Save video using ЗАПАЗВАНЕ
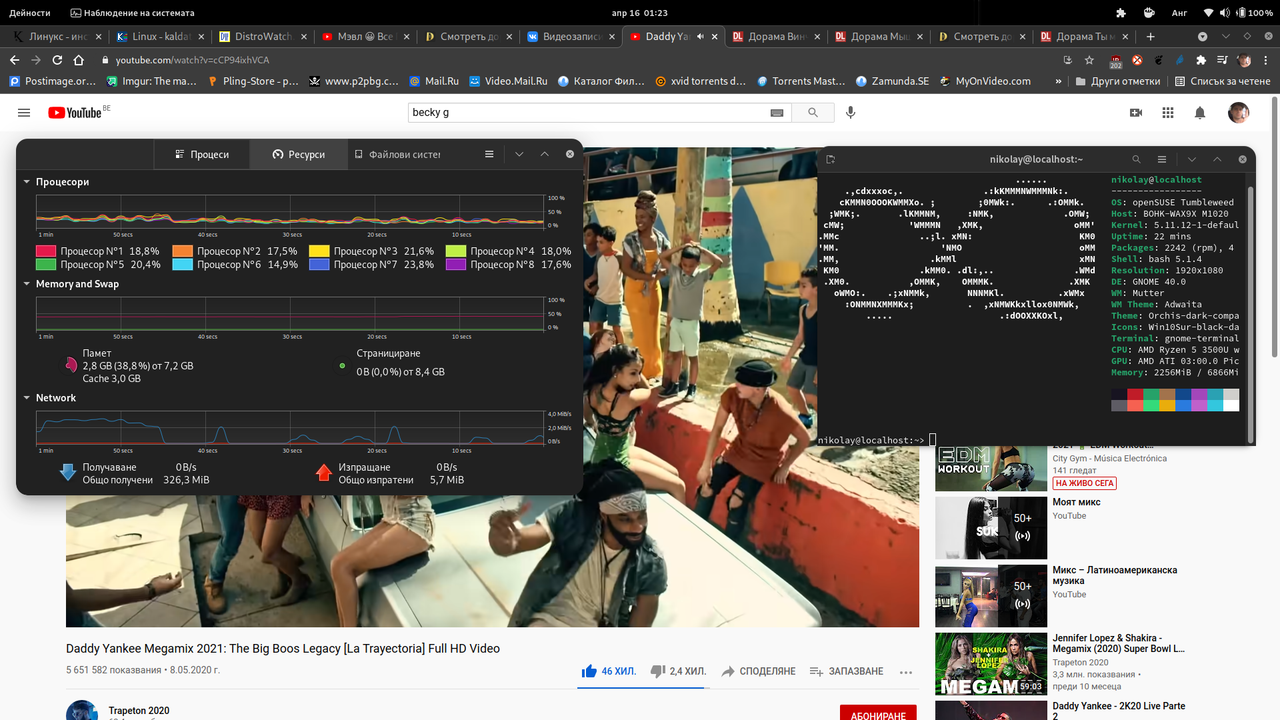1280x720 pixels. click(x=846, y=671)
